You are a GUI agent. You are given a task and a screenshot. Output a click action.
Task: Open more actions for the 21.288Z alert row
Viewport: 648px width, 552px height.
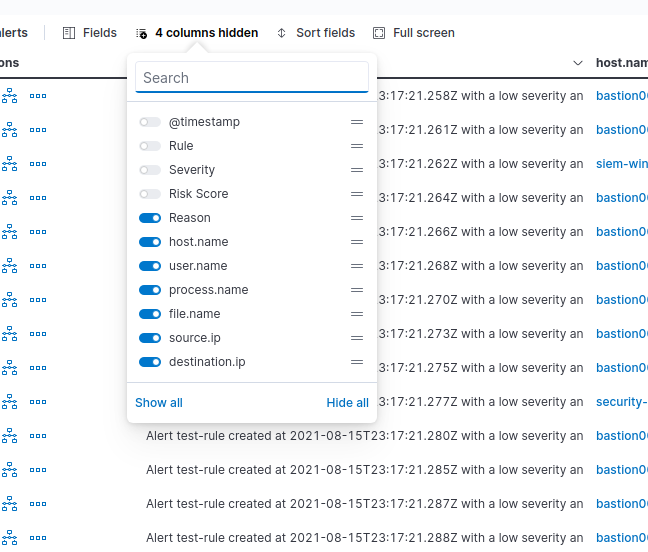(38, 538)
